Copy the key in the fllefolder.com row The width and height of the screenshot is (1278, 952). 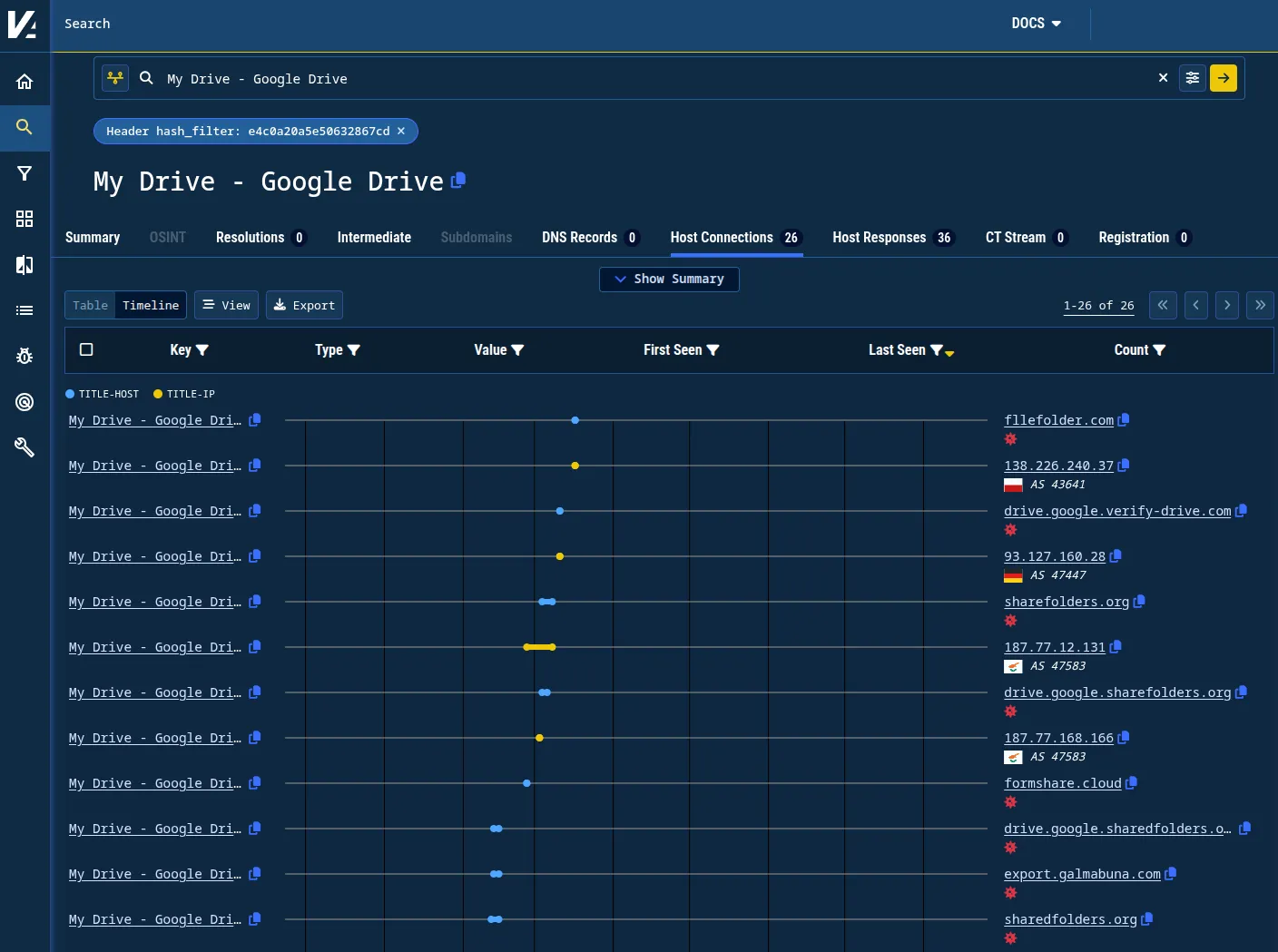(x=255, y=419)
